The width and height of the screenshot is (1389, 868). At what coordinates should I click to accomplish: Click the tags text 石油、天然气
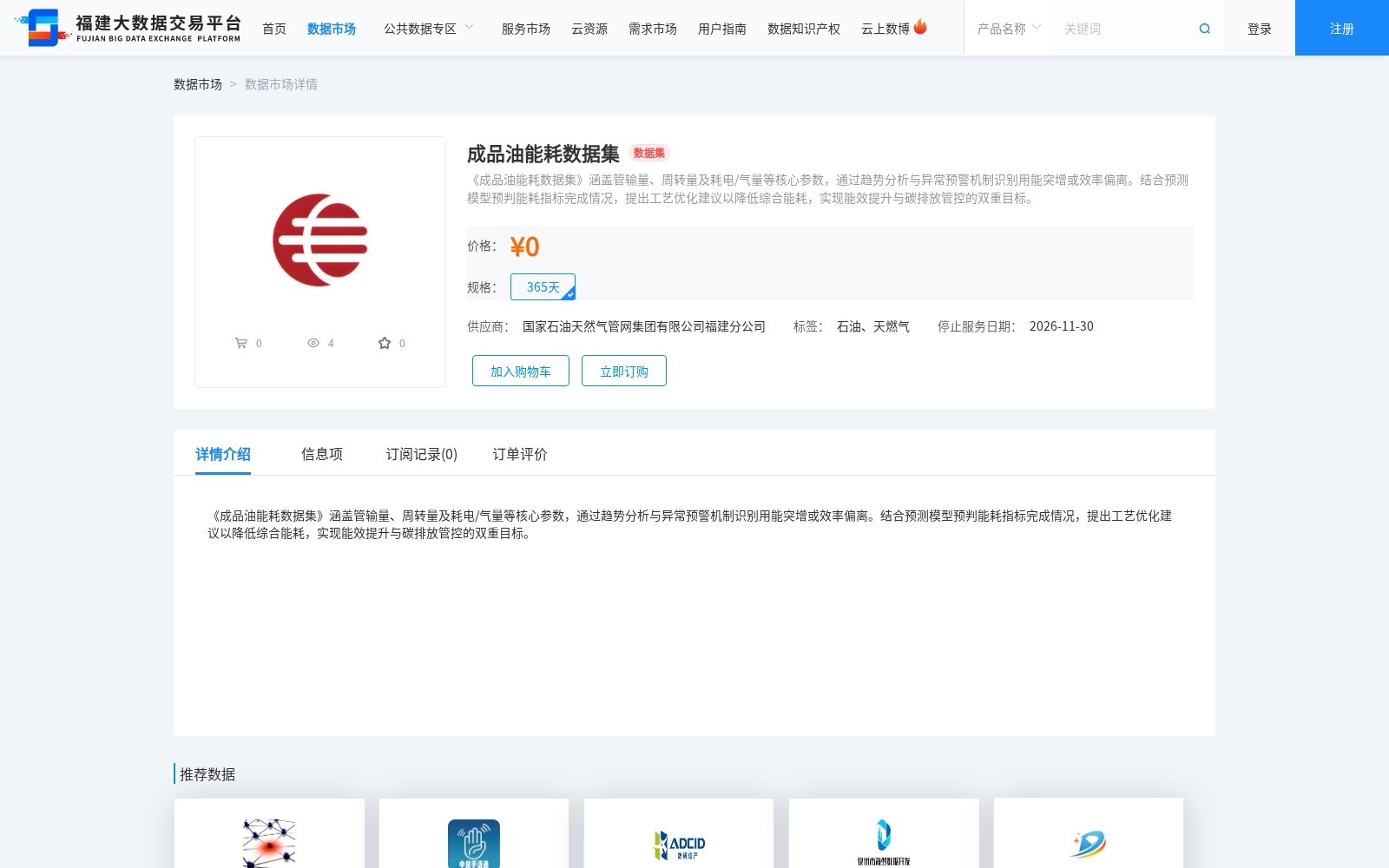[873, 326]
